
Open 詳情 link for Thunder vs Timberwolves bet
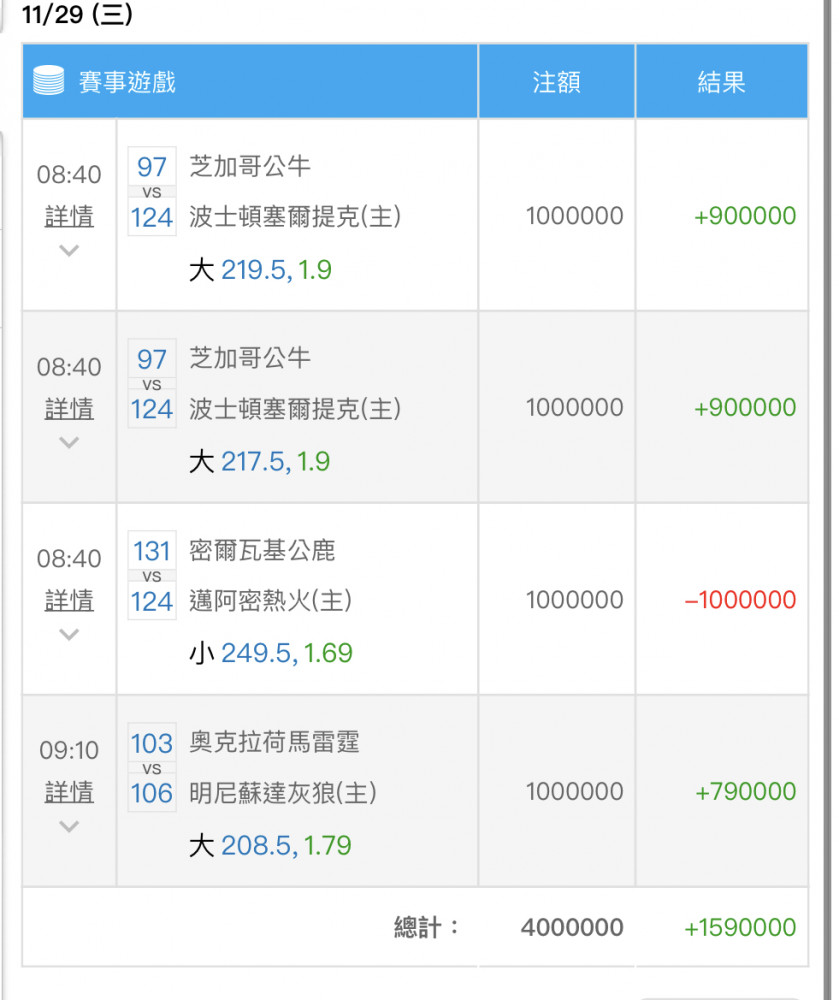pos(69,792)
